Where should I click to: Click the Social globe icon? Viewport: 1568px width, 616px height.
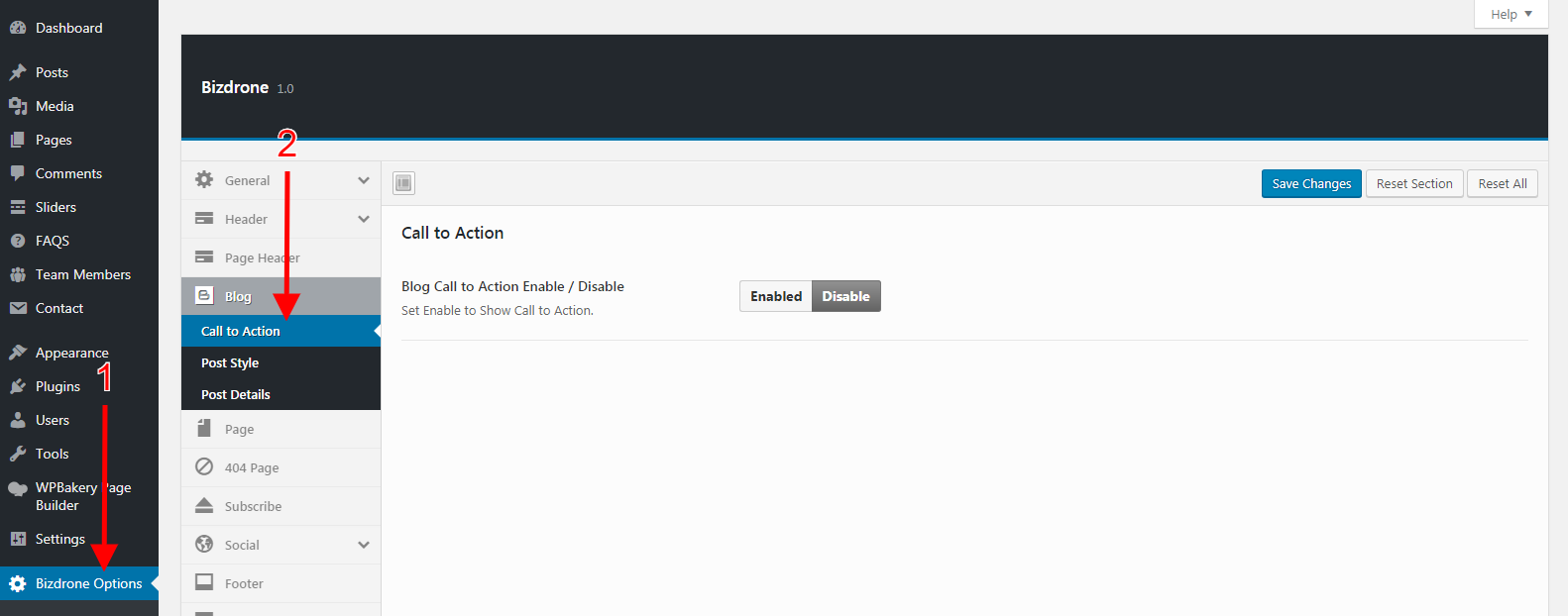tap(204, 544)
